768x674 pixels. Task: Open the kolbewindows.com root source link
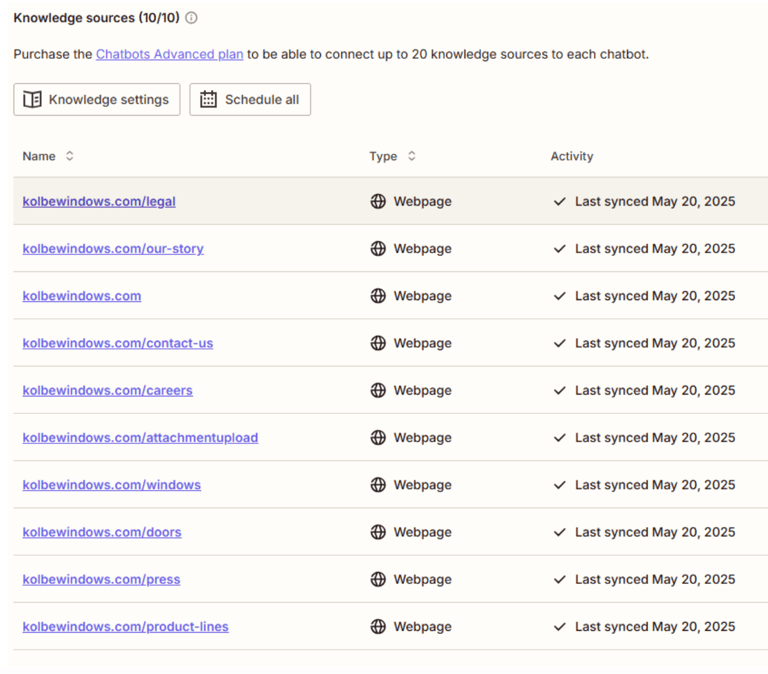coord(82,296)
